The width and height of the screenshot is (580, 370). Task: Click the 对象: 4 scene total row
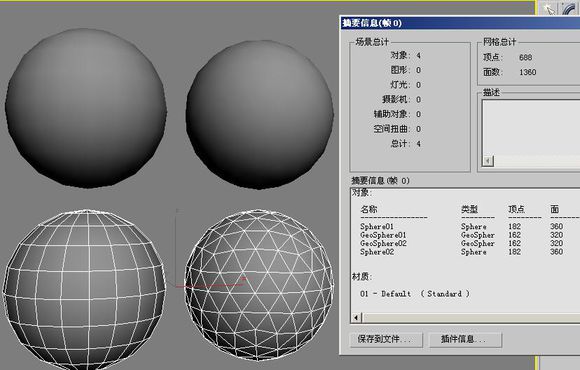tap(406, 55)
